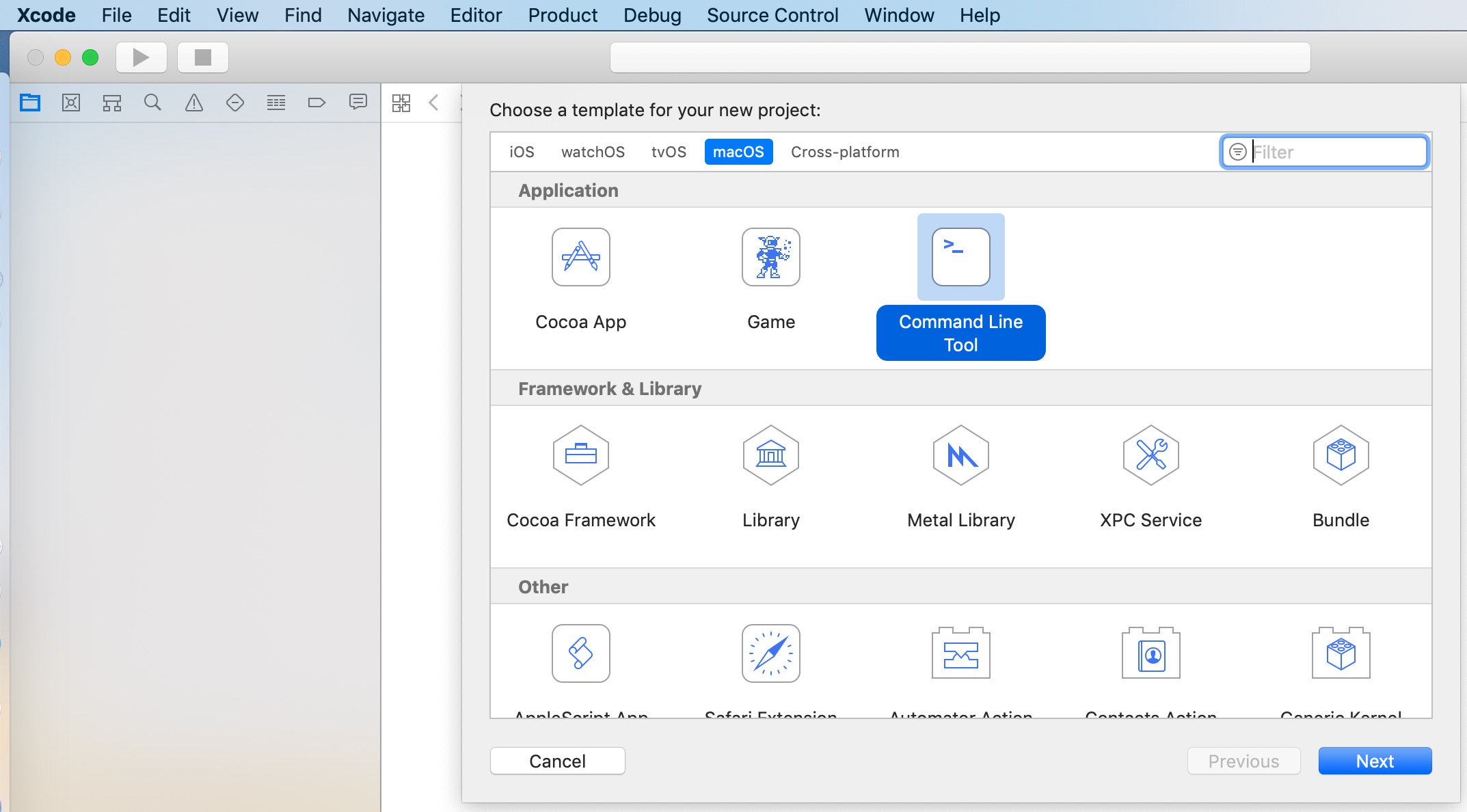The image size is (1467, 812).
Task: Select the Automator Action template icon
Action: pos(961,653)
